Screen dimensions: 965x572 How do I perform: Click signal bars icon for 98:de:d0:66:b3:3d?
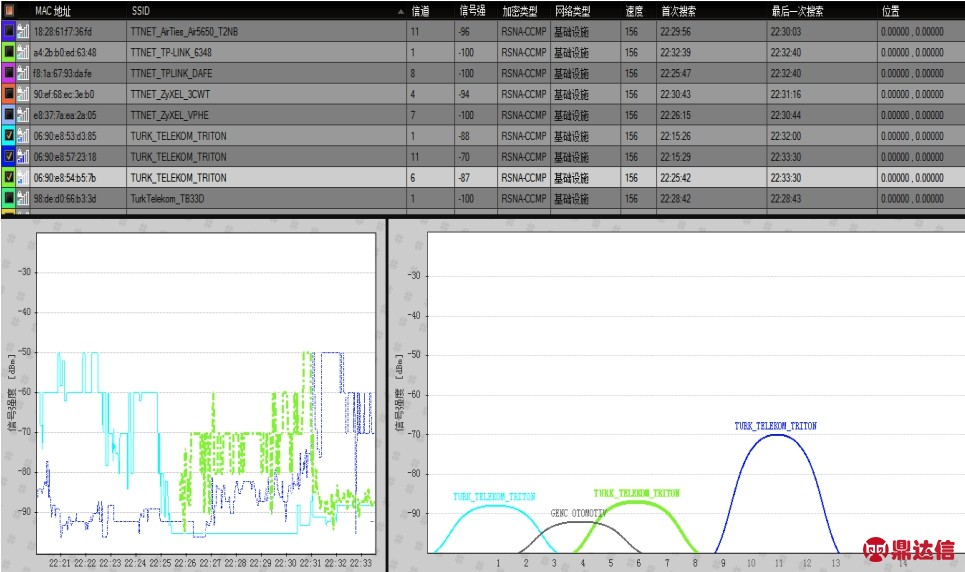coord(23,198)
